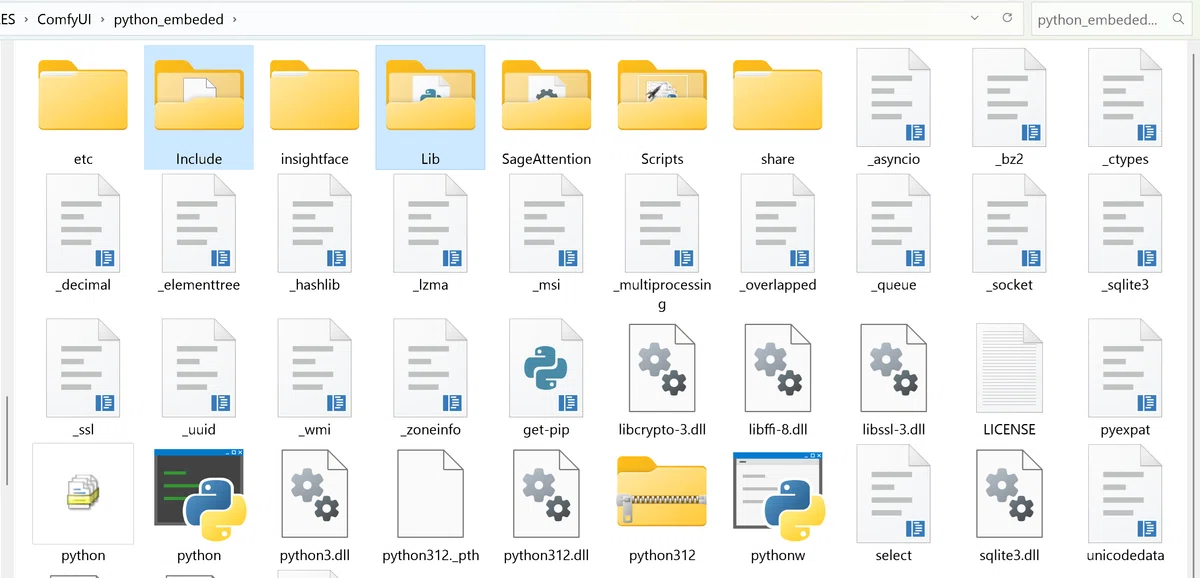Viewport: 1200px width, 578px height.
Task: Open the Scripts folder
Action: click(662, 107)
